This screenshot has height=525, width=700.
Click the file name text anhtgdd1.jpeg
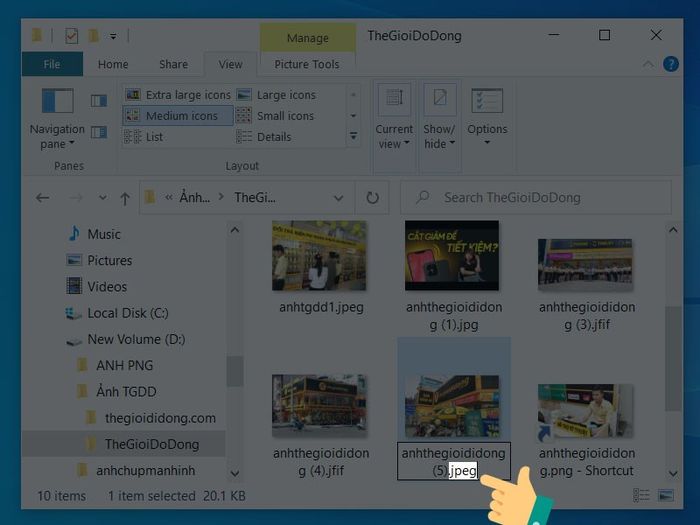tap(321, 307)
